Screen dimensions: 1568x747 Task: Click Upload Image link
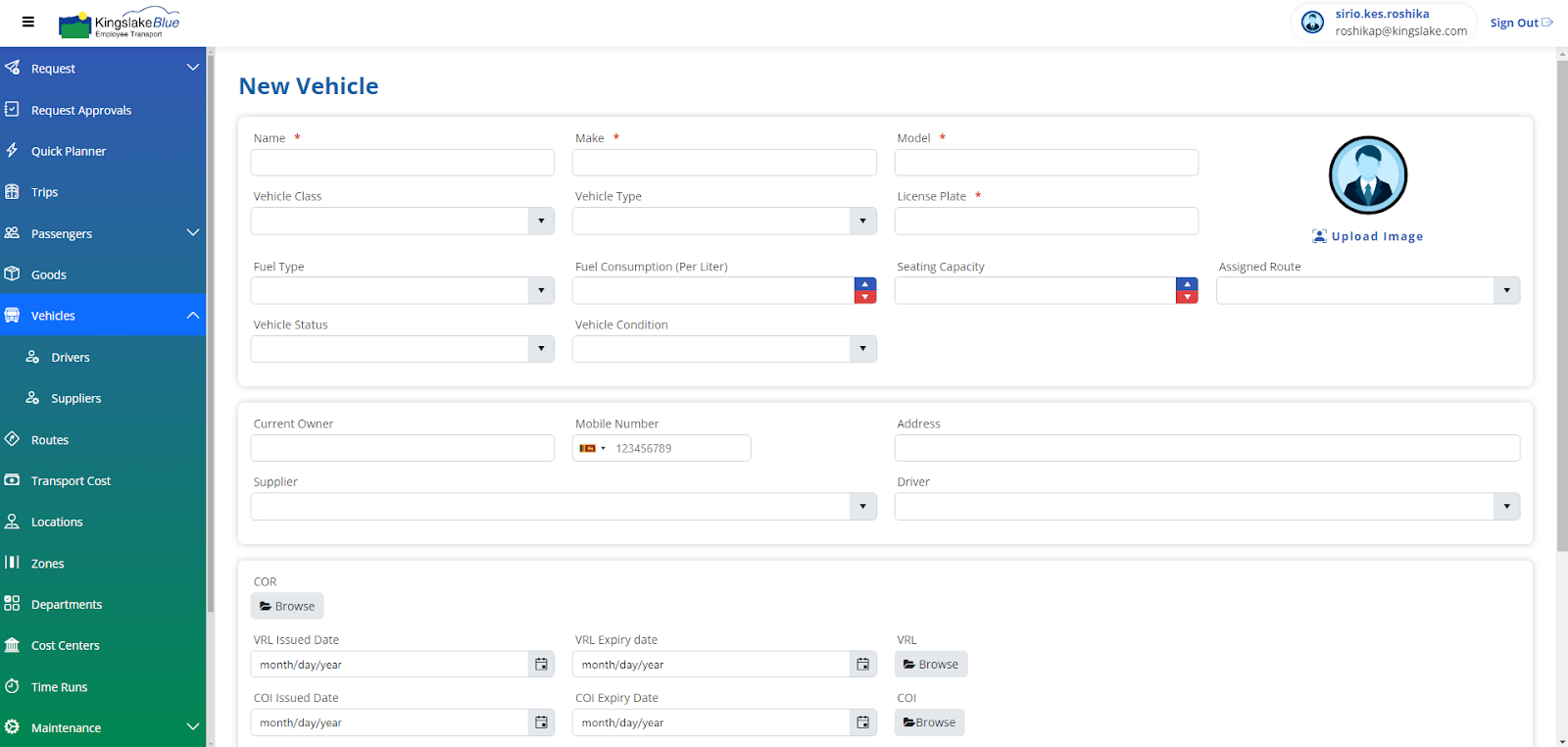(1367, 236)
